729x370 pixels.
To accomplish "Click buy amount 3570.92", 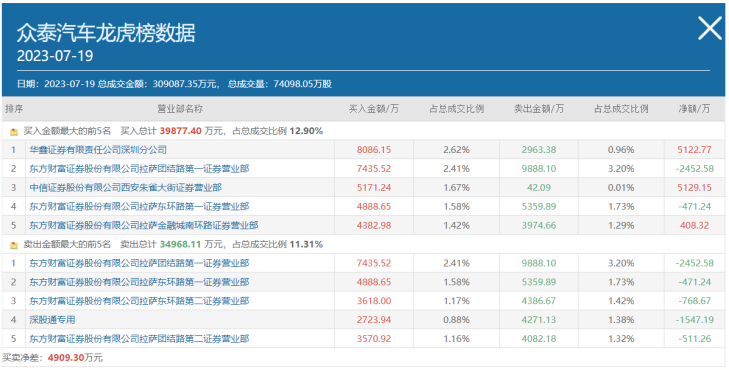I will [x=374, y=339].
